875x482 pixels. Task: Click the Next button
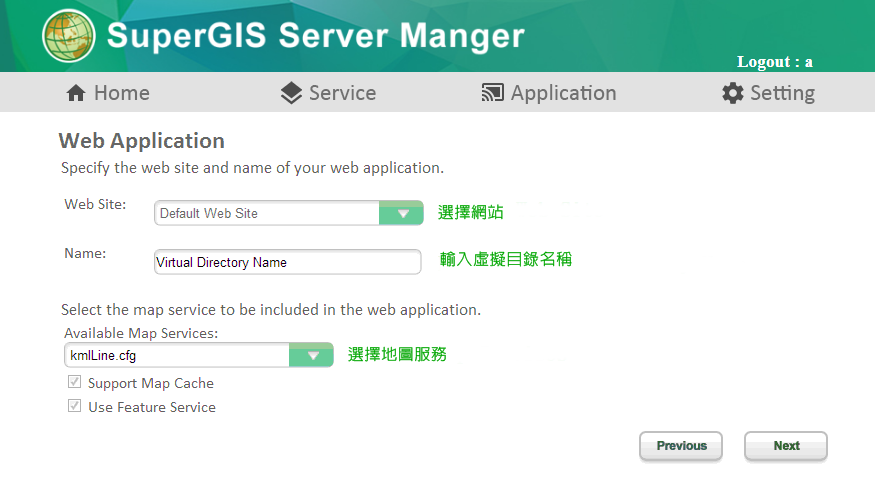(x=786, y=446)
